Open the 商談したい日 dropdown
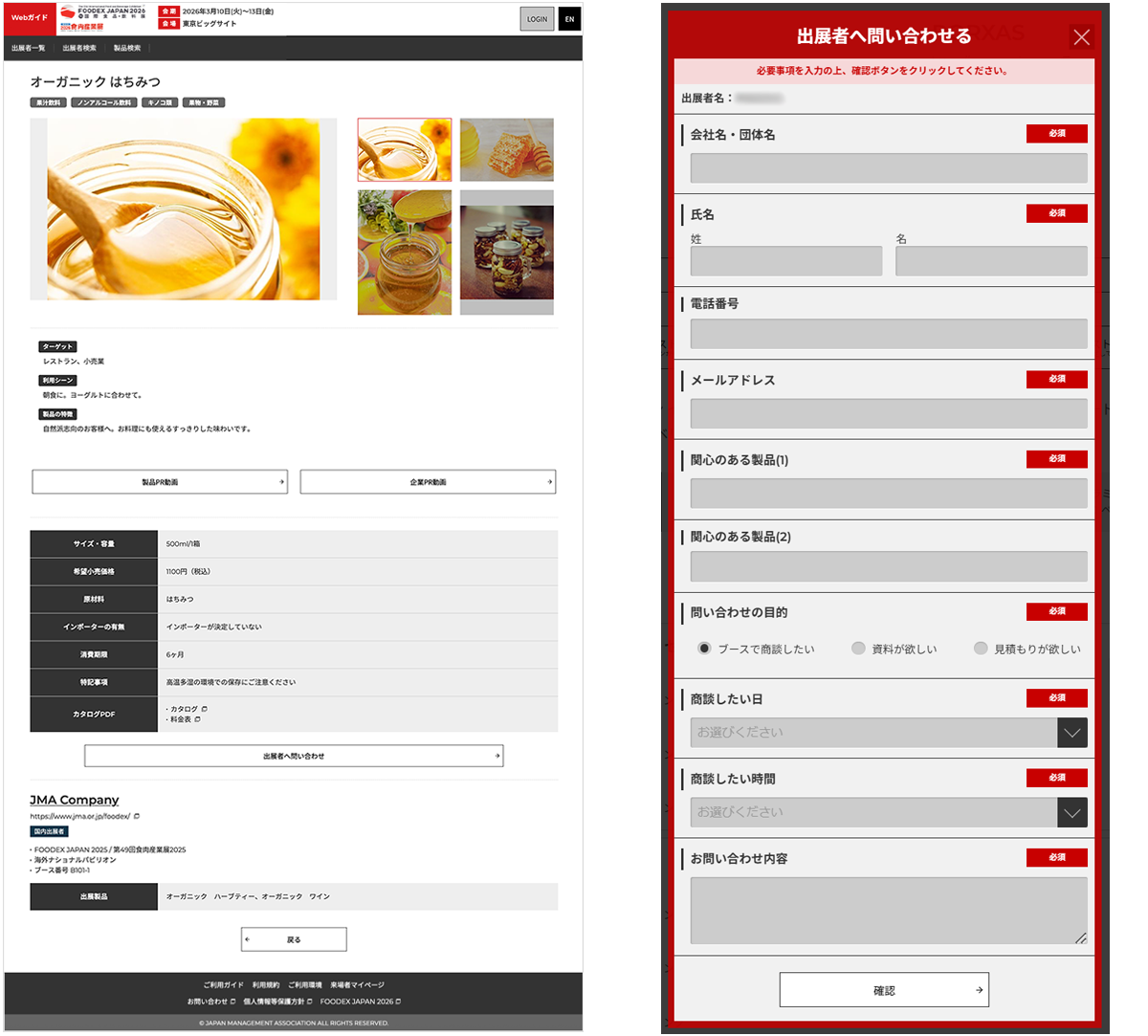The image size is (1148, 1036). [1071, 733]
